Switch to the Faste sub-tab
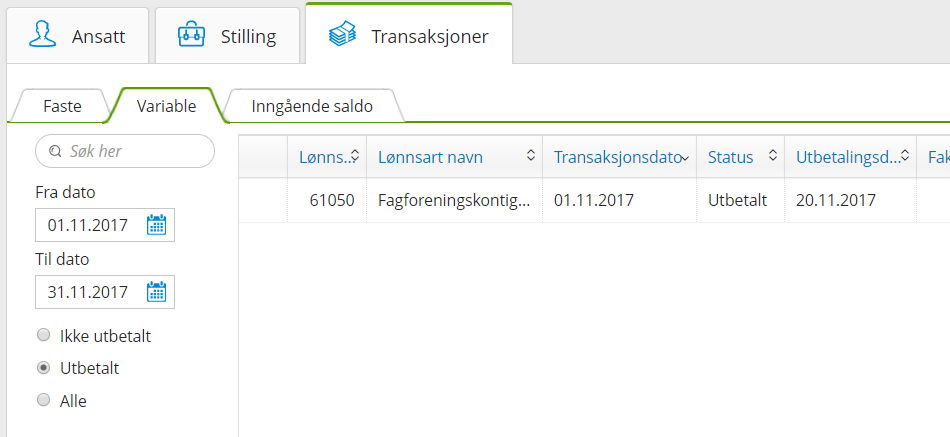 click(x=62, y=105)
